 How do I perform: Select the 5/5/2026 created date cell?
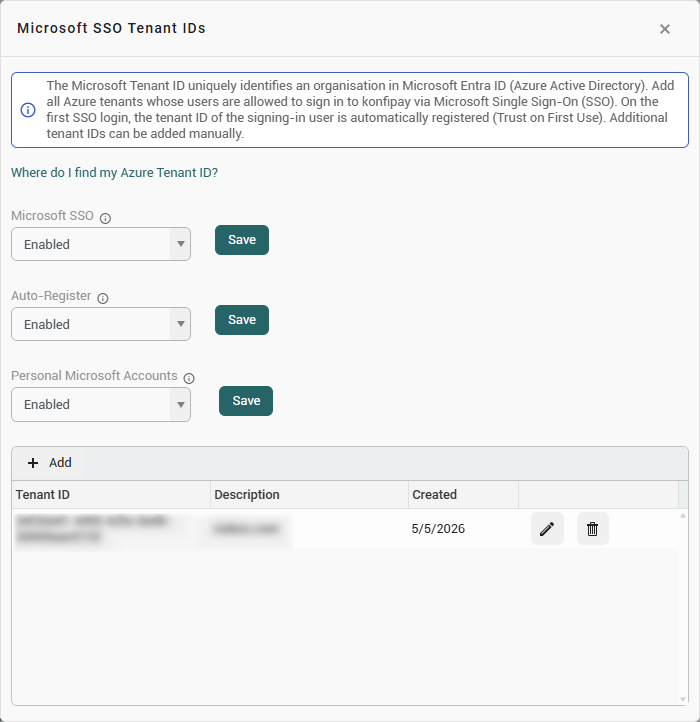[x=464, y=529]
